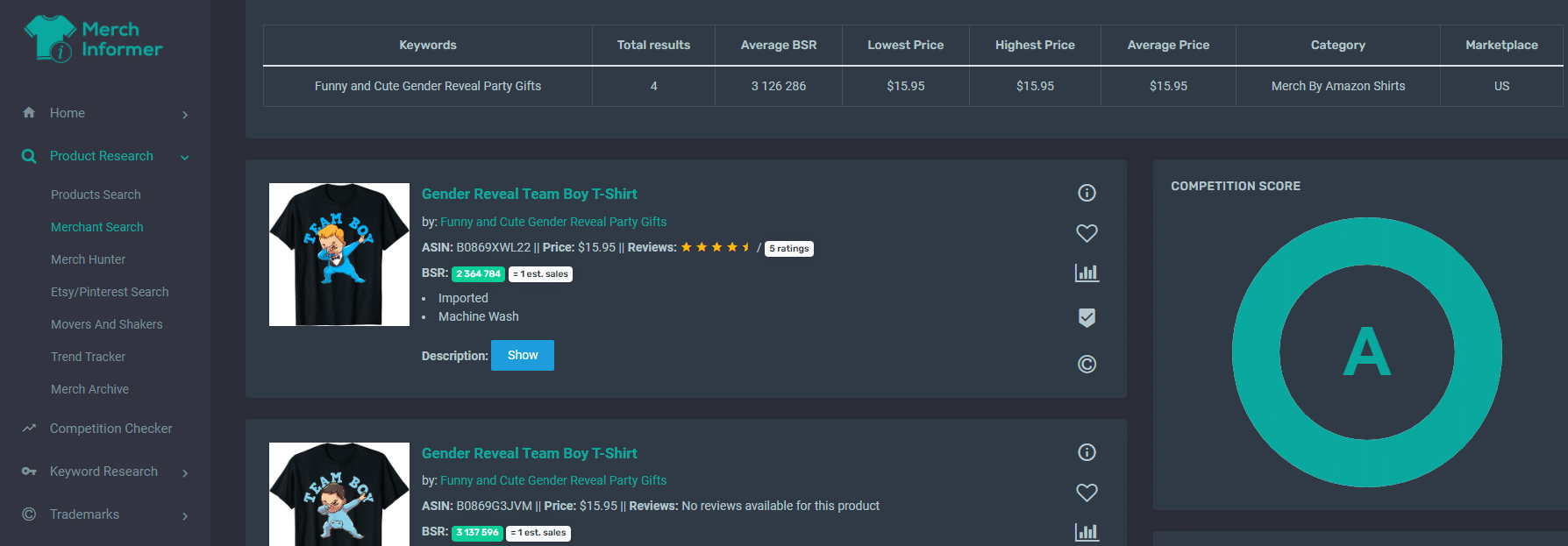Click Show description button for B0869XWL22

[523, 355]
